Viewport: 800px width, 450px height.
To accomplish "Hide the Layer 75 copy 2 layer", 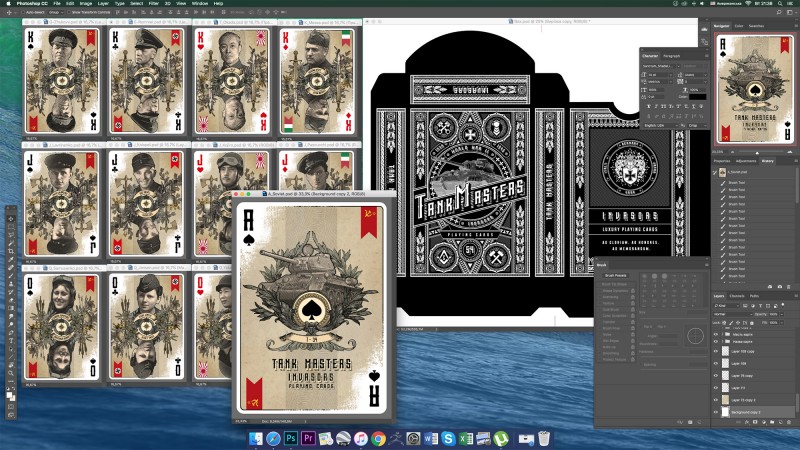I will coord(716,400).
